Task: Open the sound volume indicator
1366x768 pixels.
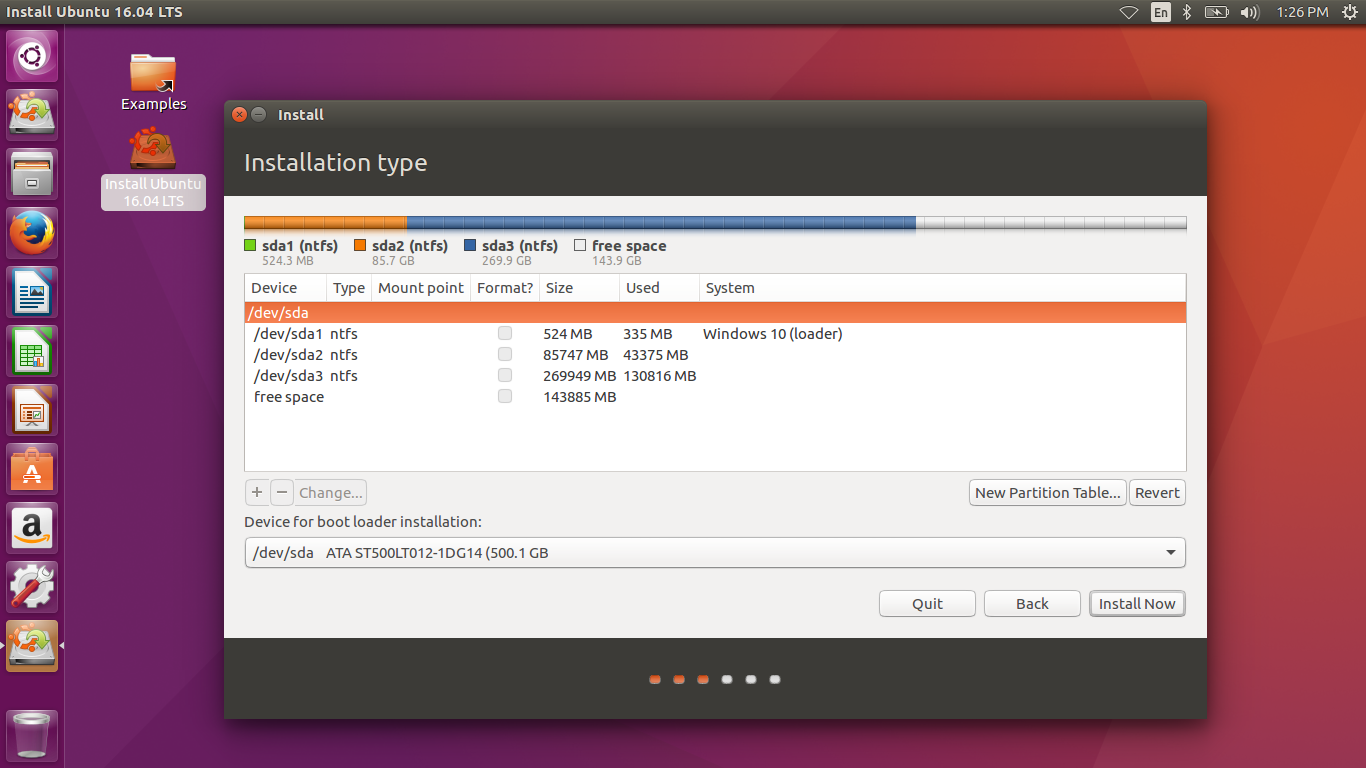Action: click(1249, 12)
